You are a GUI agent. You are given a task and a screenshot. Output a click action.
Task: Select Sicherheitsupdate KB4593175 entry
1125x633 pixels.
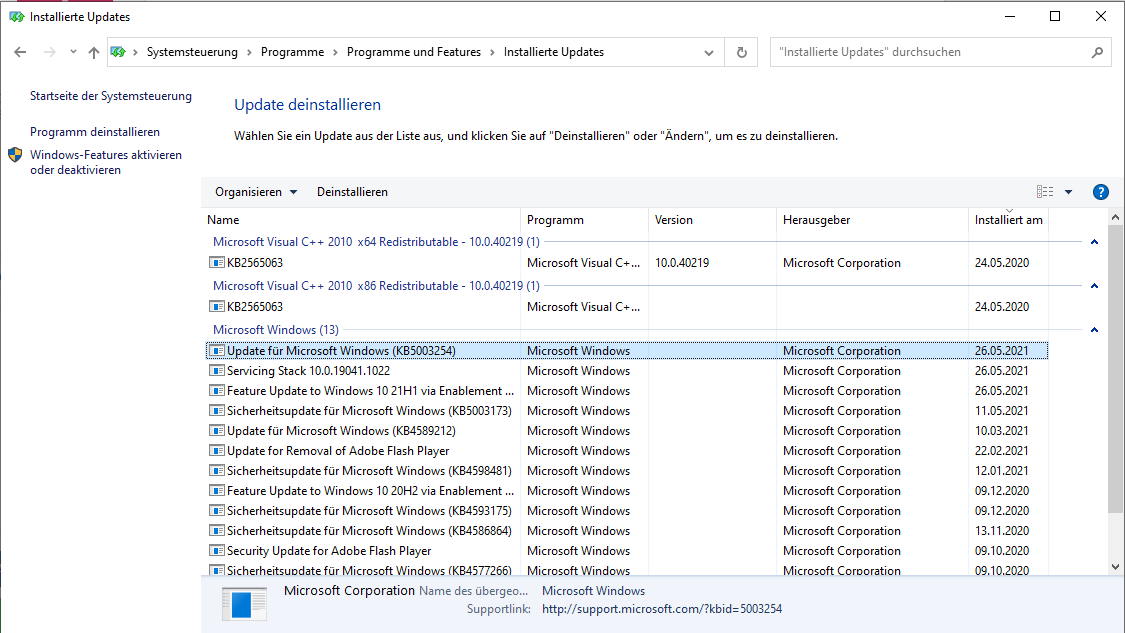coord(626,511)
